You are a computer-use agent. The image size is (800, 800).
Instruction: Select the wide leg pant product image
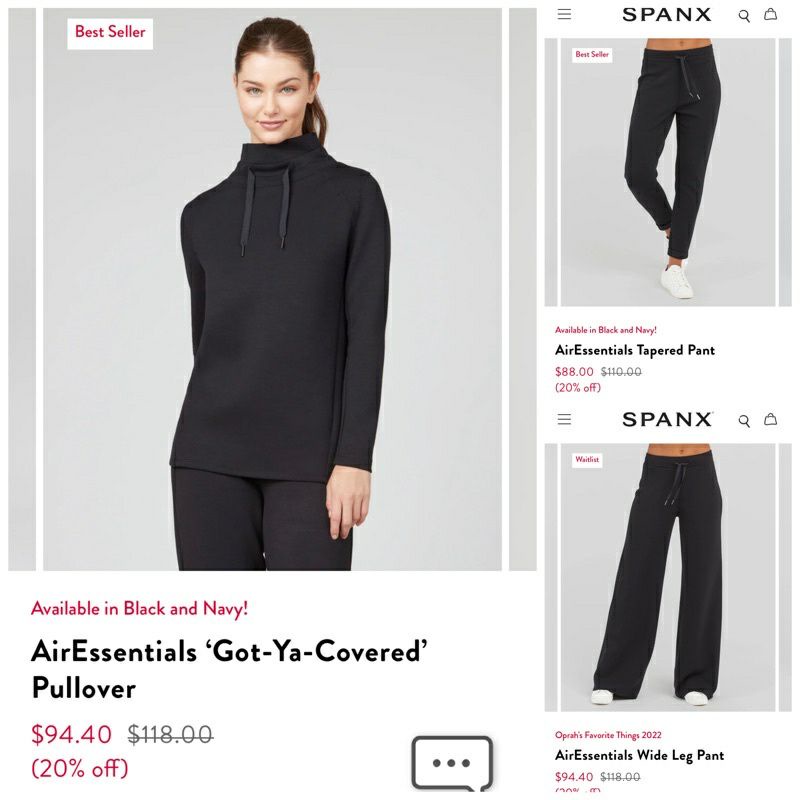pyautogui.click(x=668, y=577)
